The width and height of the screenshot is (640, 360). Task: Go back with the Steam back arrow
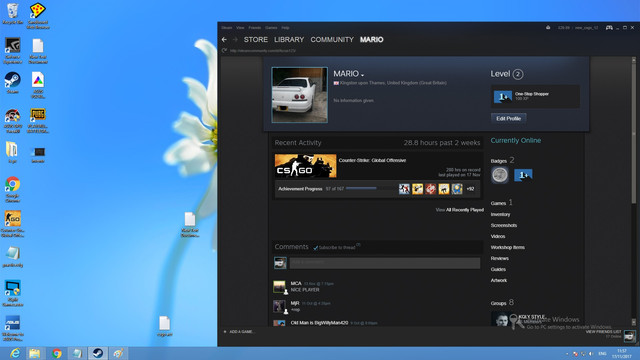(224, 40)
